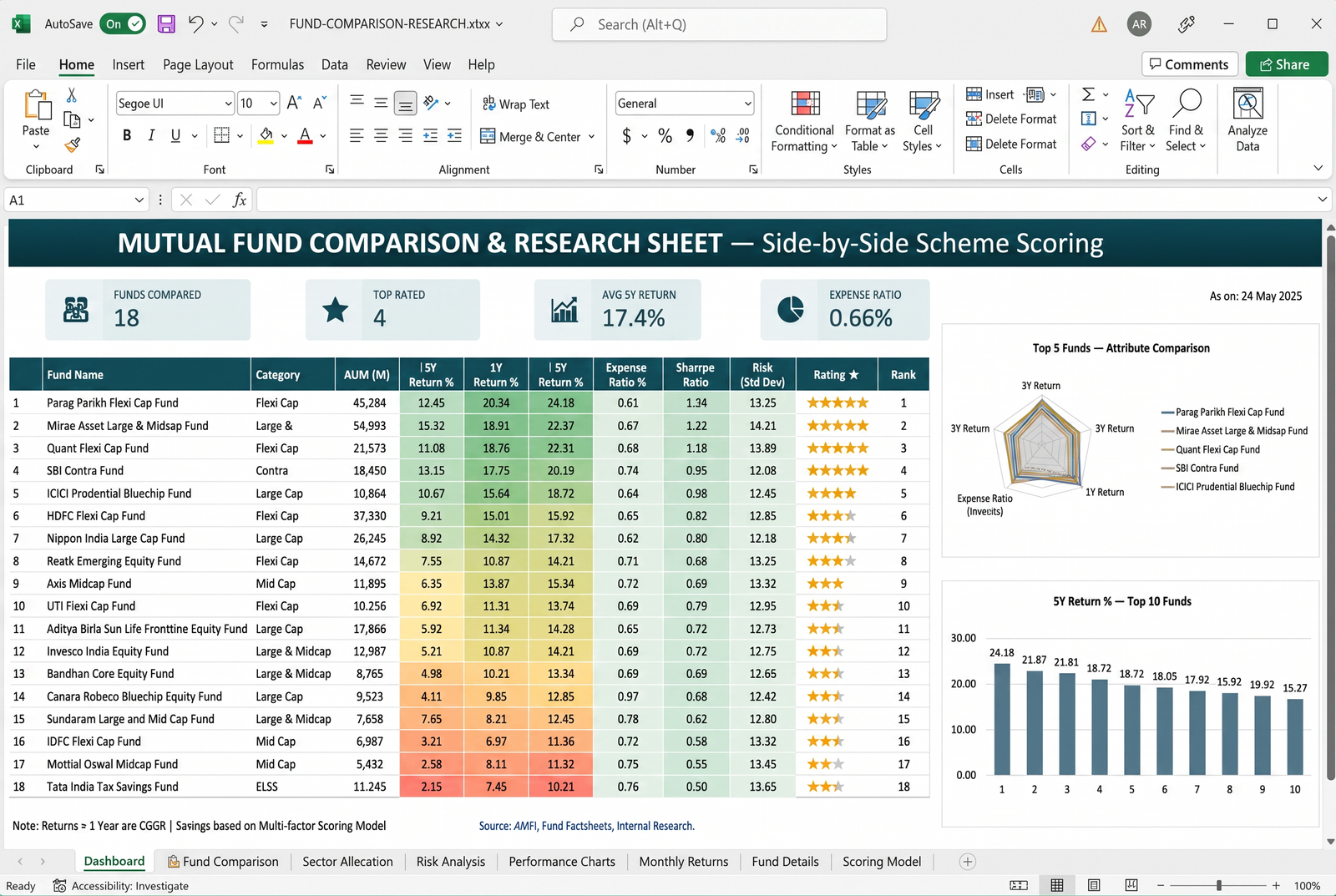1336x896 pixels.
Task: Expand the Name Box dropdown arrow
Action: coord(139,200)
